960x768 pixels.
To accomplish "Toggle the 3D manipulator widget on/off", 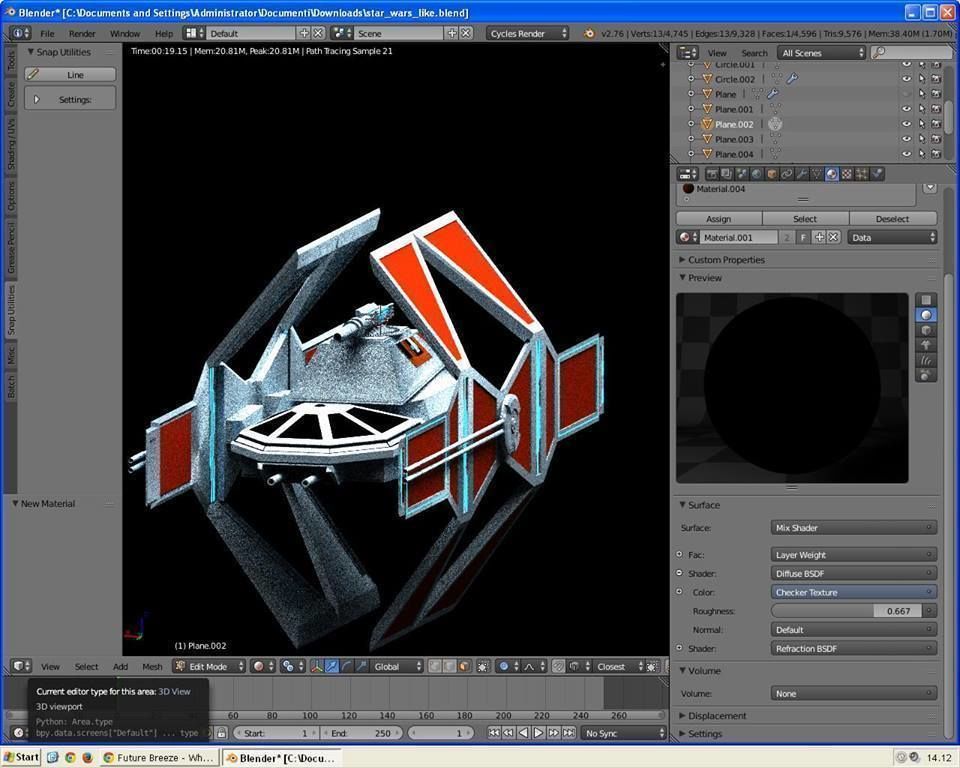I will click(x=317, y=666).
